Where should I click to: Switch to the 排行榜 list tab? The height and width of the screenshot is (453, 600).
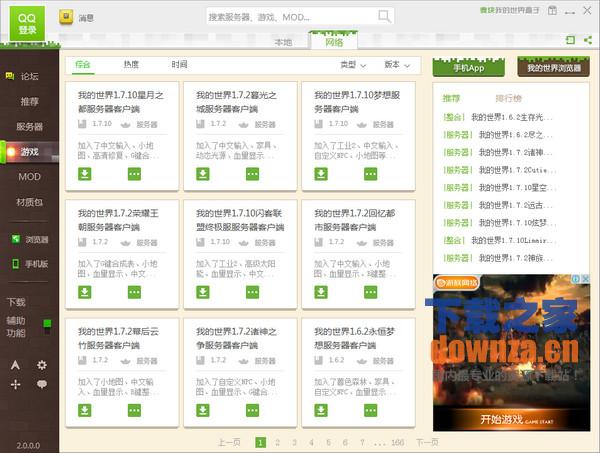click(x=508, y=98)
